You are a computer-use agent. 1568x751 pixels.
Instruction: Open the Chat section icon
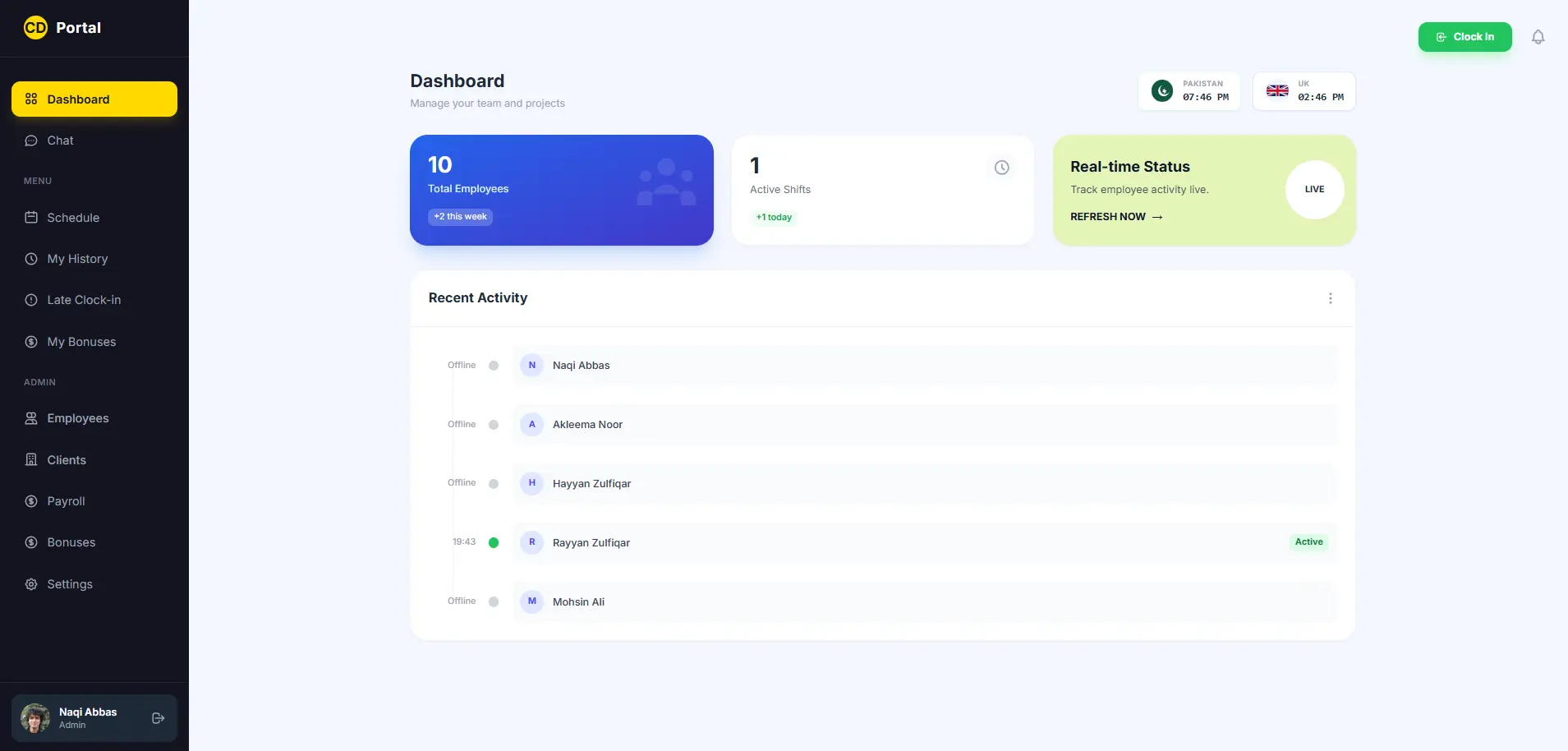30,140
